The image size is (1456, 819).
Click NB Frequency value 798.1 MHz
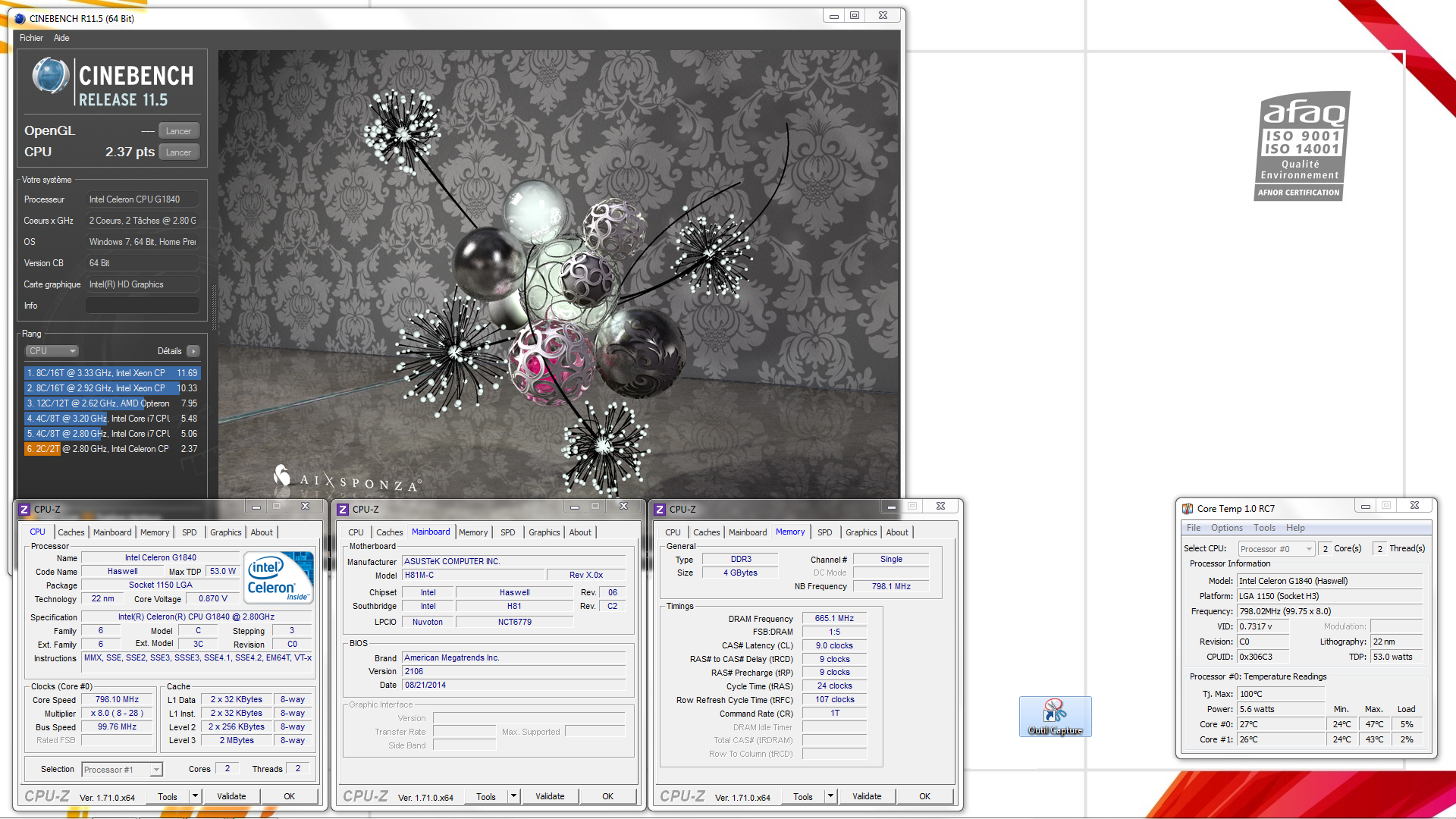click(891, 587)
